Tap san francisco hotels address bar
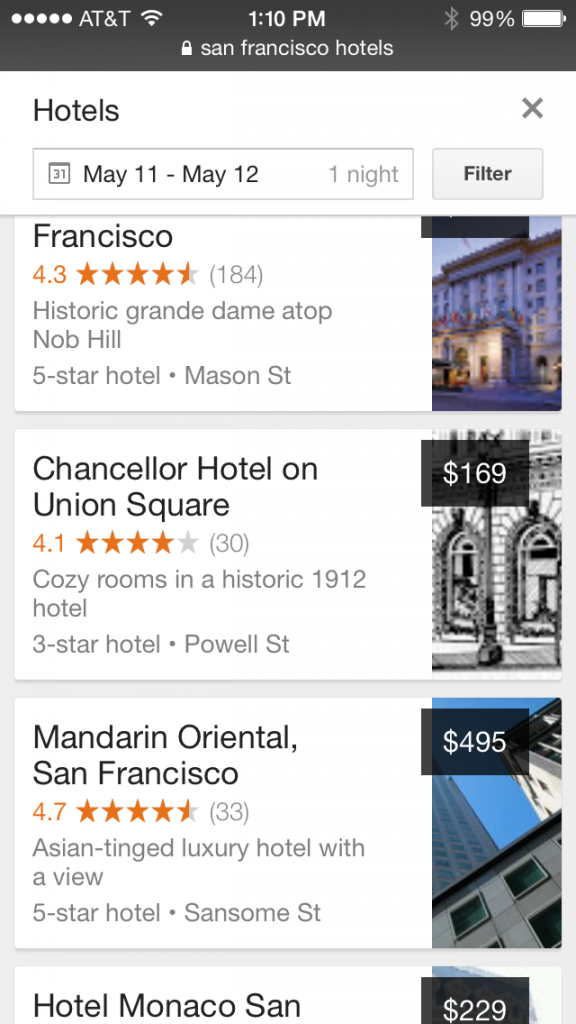576x1024 pixels. 288,48
